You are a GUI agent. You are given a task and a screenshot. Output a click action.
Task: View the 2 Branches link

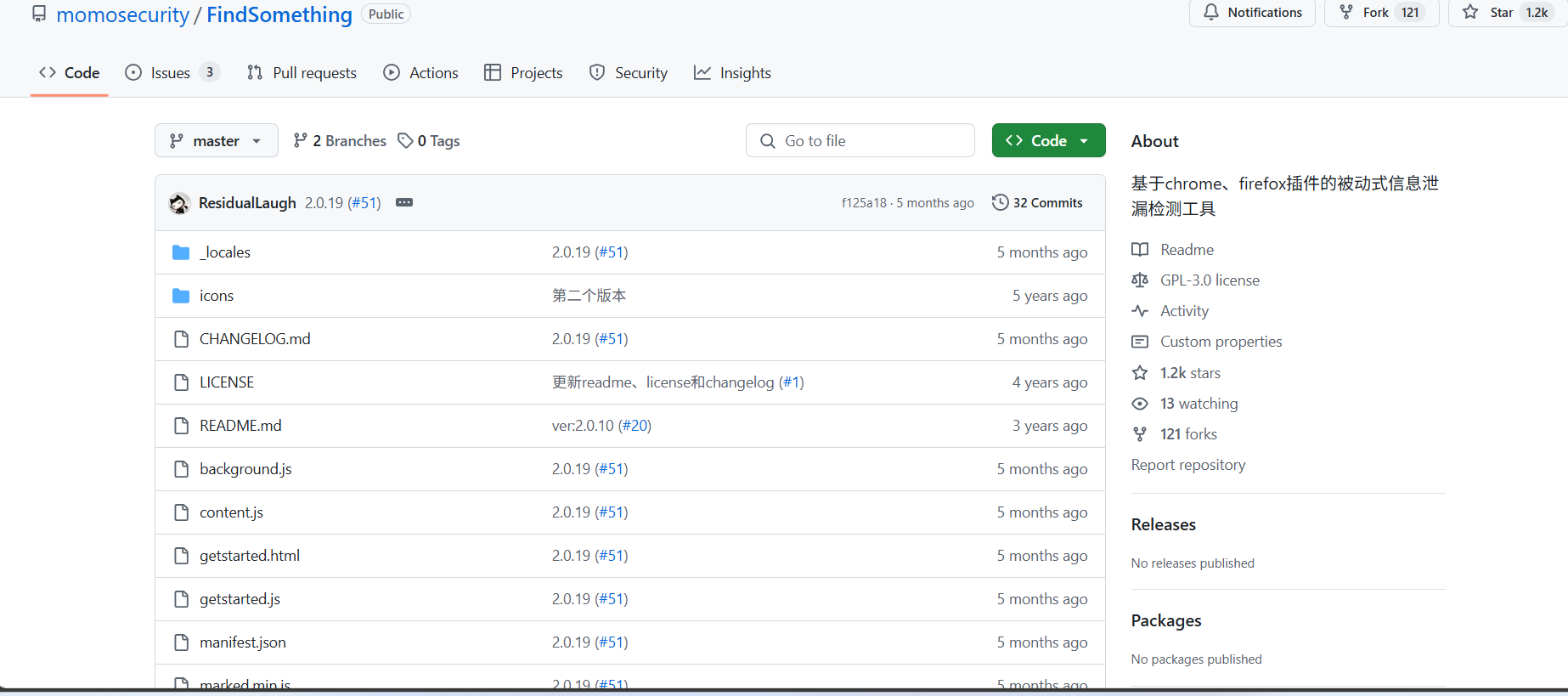click(x=340, y=141)
